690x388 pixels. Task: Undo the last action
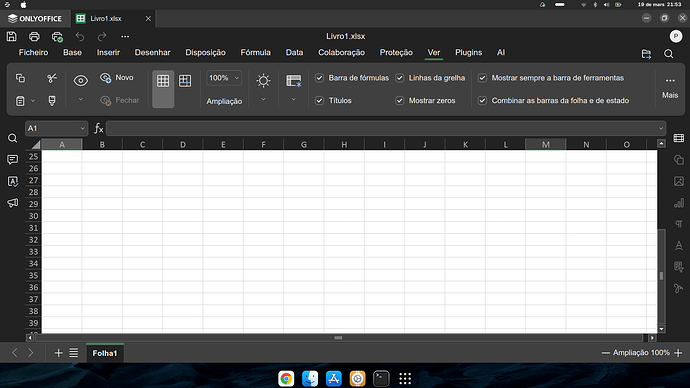80,37
